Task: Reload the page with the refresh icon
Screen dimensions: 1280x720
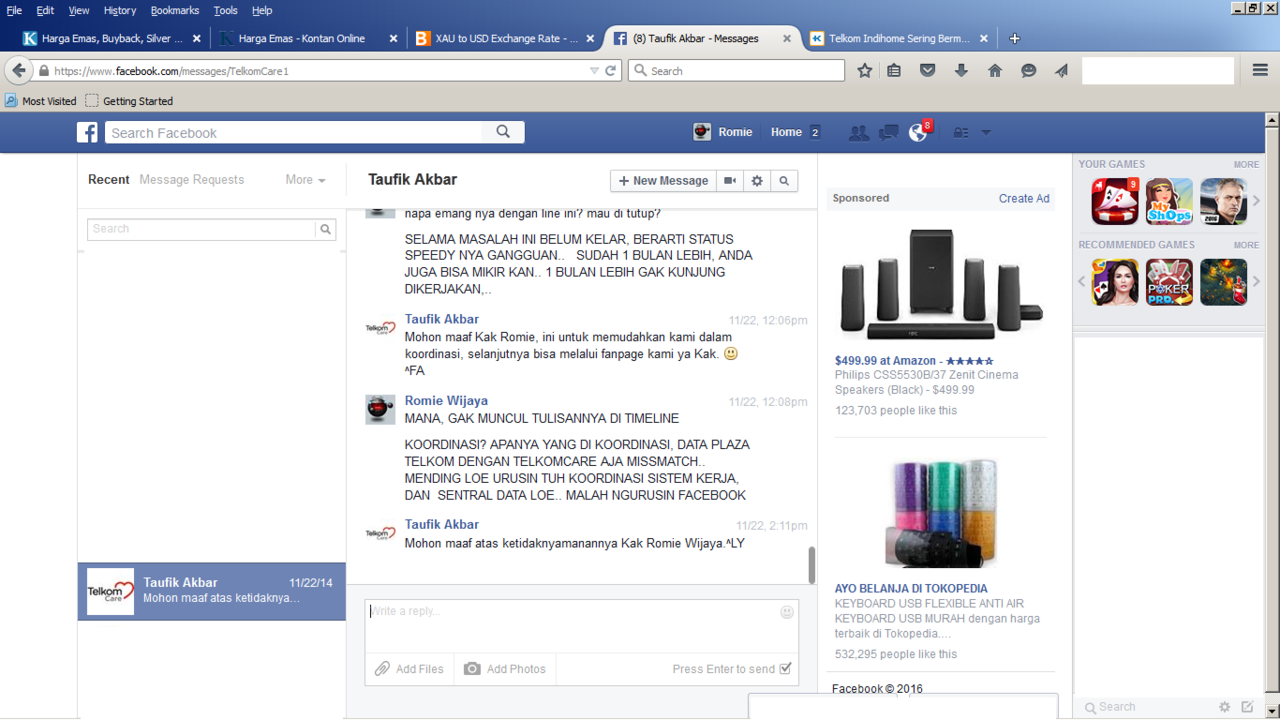Action: 611,71
